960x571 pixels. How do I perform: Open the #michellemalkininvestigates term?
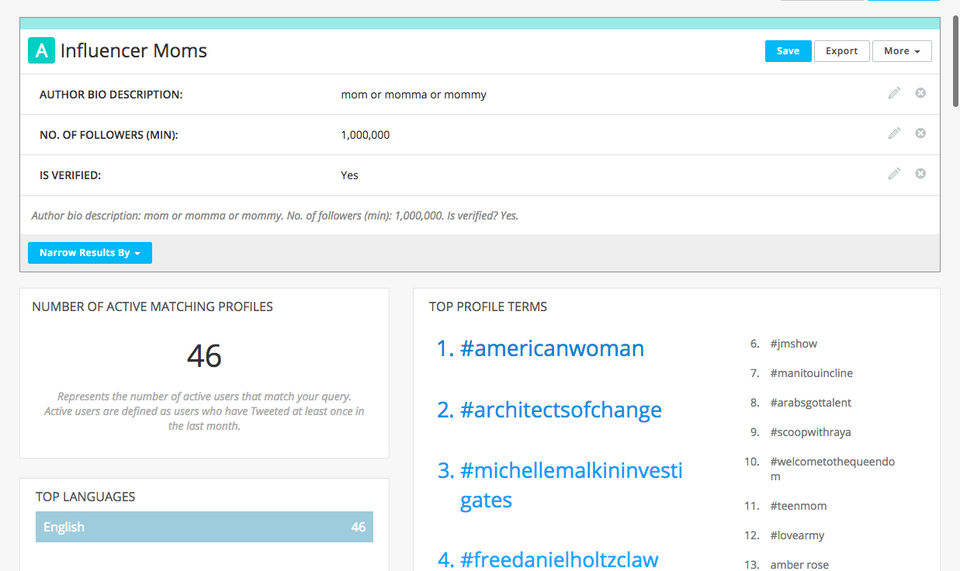click(570, 485)
